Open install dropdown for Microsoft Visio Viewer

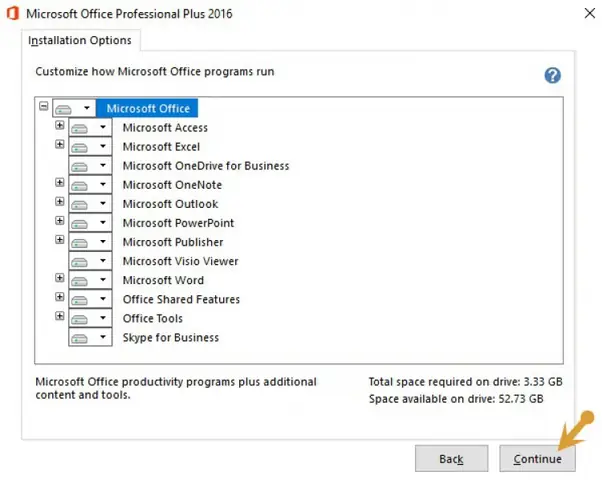90,261
